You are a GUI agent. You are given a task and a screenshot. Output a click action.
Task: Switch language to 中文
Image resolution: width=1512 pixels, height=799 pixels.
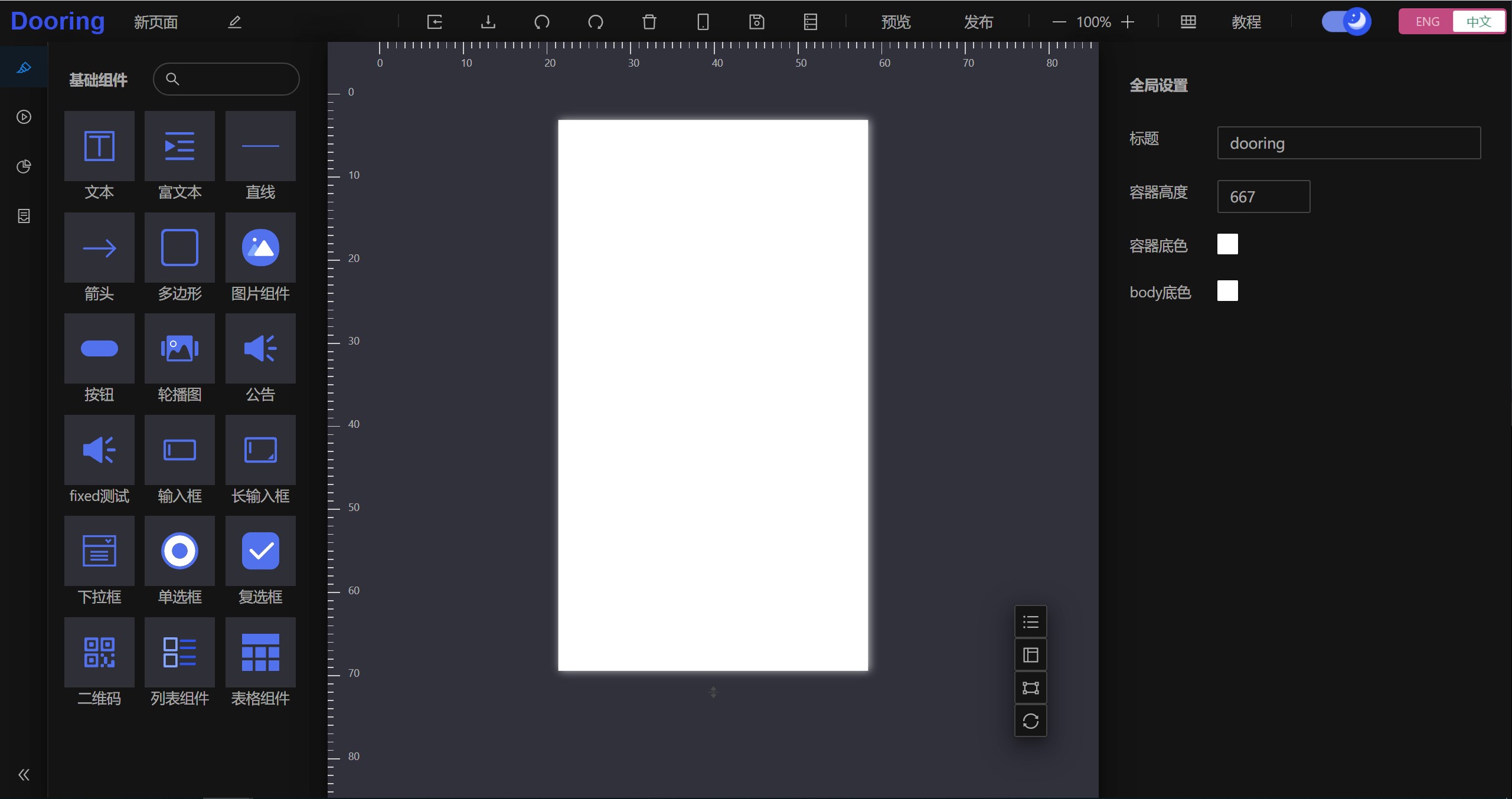coord(1478,22)
